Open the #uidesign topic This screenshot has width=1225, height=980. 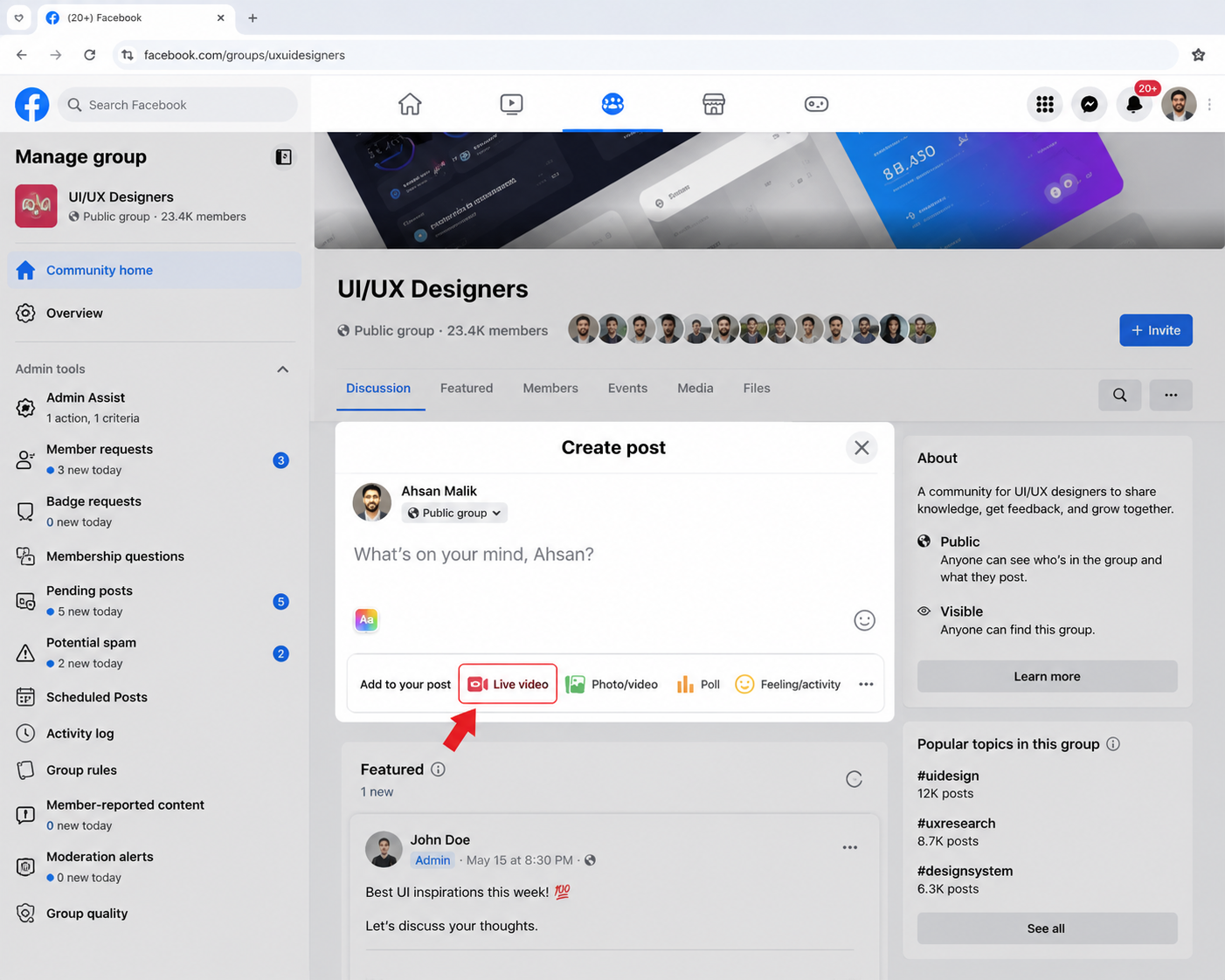948,776
